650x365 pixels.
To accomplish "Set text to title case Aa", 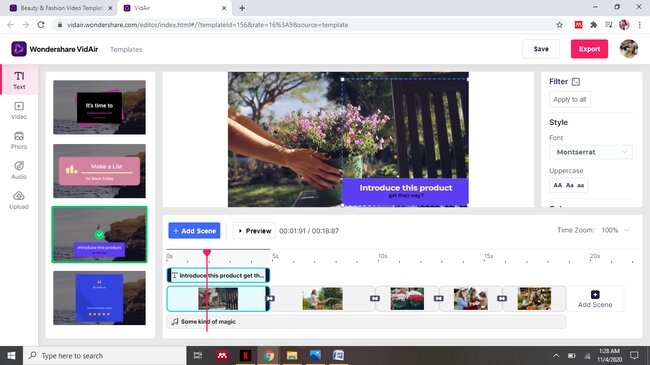I will point(570,185).
